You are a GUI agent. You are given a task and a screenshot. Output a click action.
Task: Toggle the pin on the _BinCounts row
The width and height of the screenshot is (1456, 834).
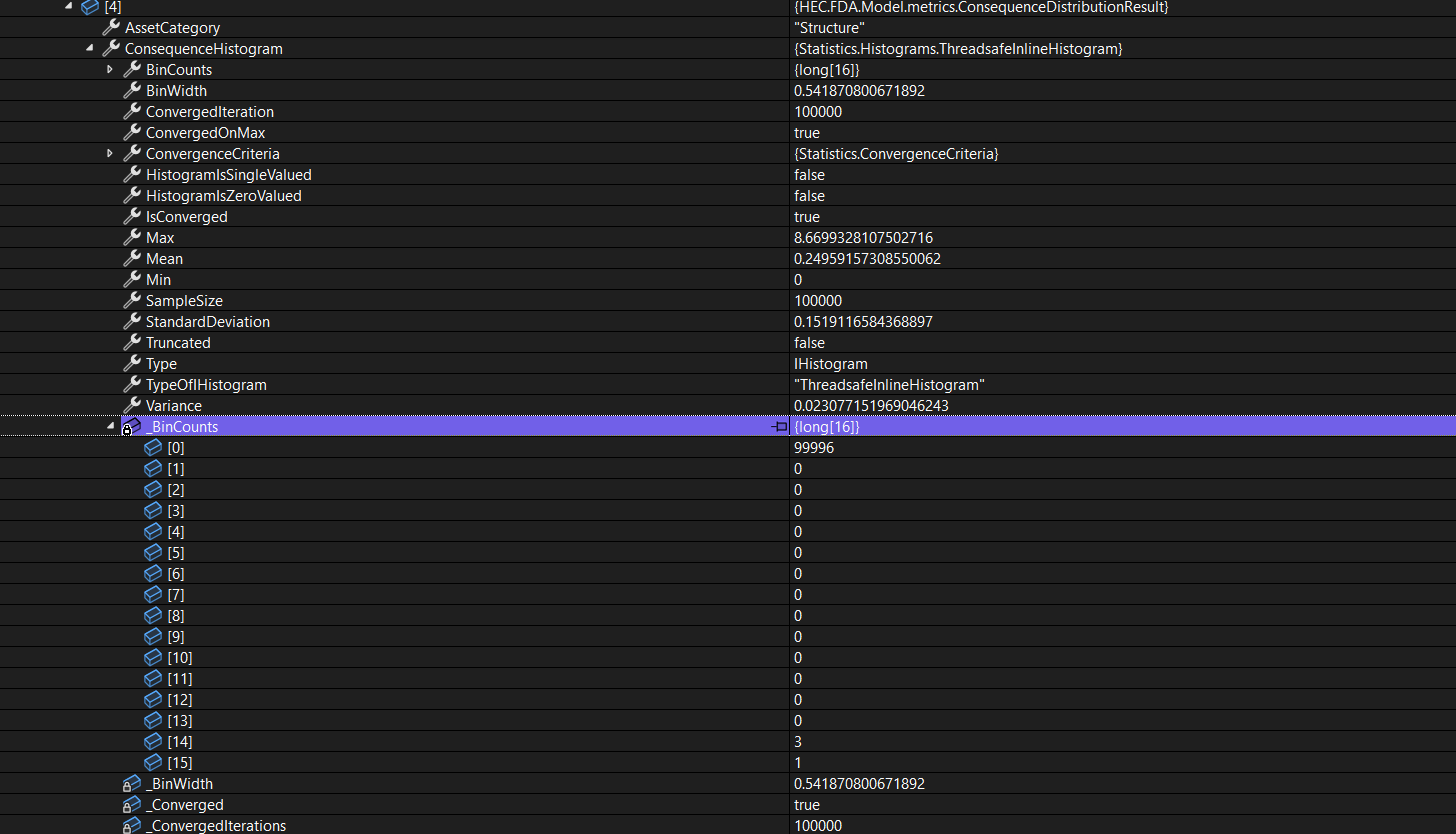(777, 426)
